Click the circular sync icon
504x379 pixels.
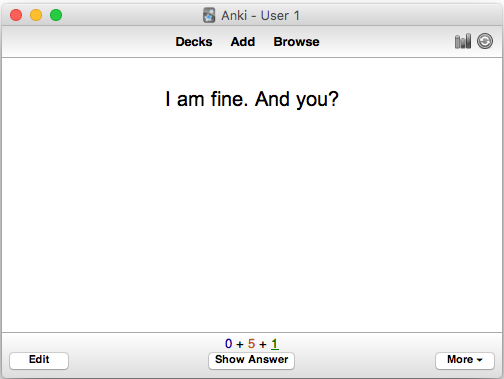(485, 41)
